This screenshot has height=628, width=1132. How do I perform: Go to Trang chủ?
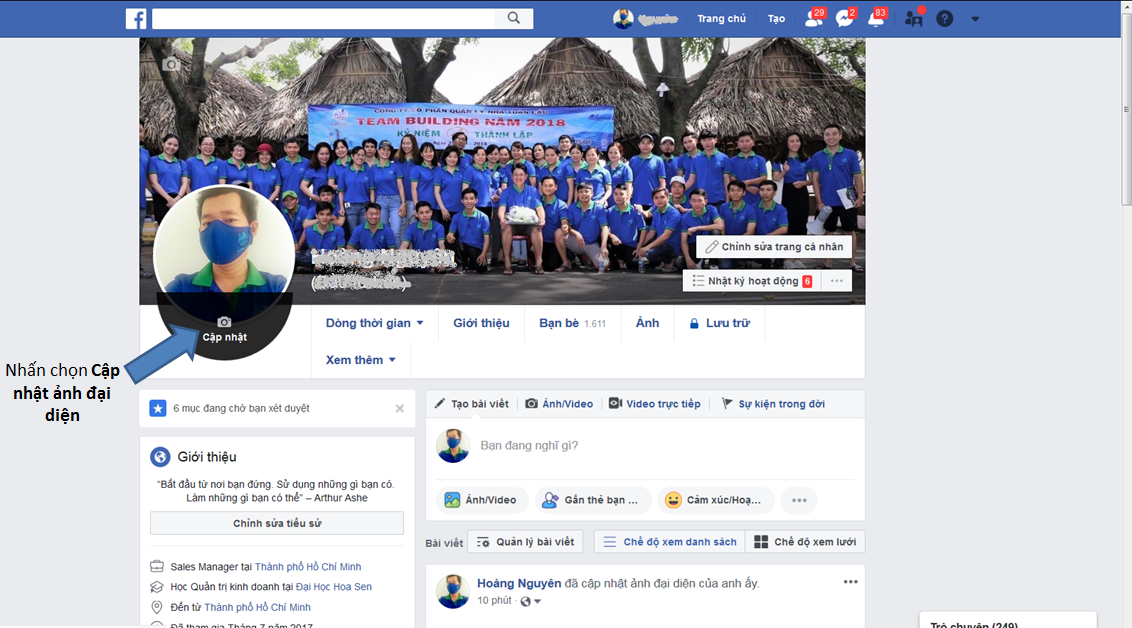point(721,19)
